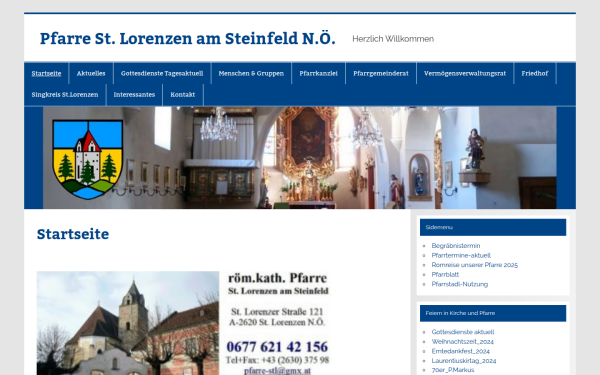Screen dimensions: 600x375
Task: Open Pfarrstadl-Nutzung link
Action: pos(460,284)
